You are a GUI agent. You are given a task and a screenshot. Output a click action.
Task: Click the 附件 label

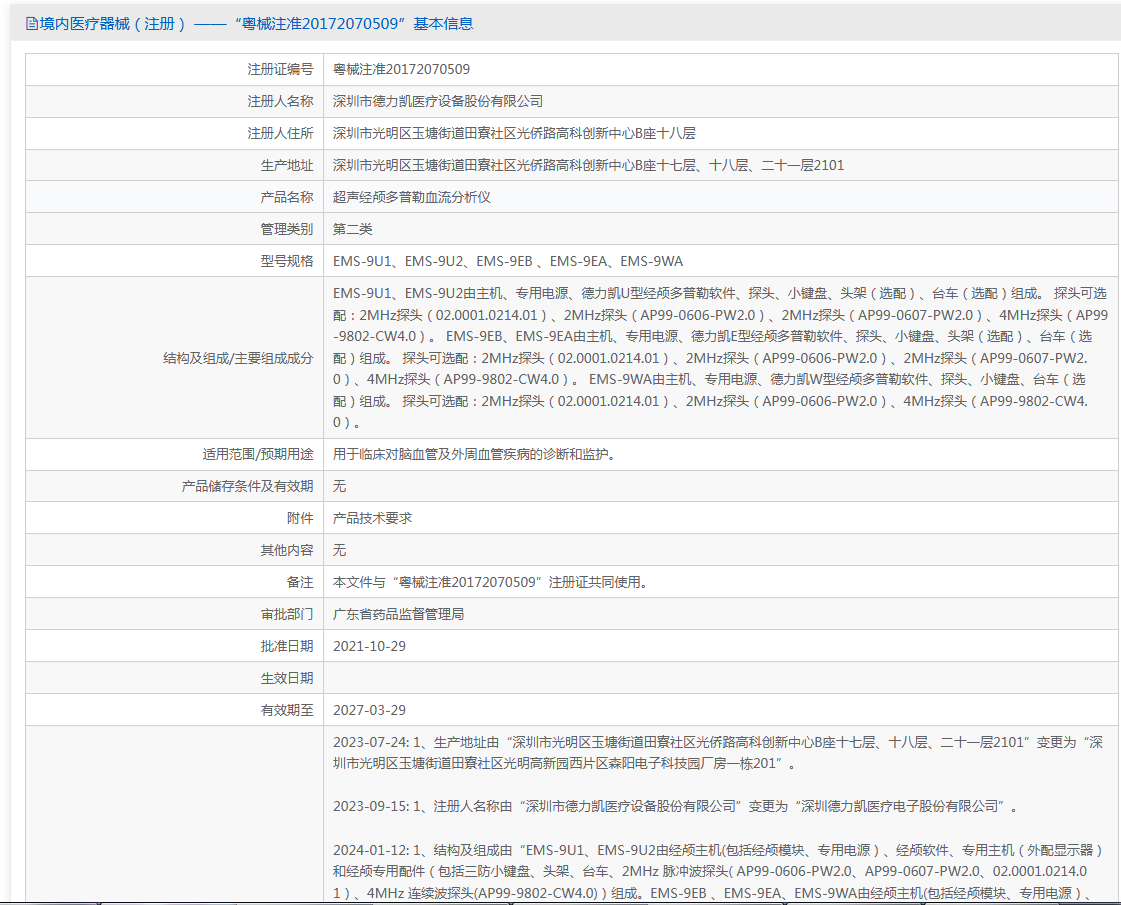pyautogui.click(x=300, y=518)
